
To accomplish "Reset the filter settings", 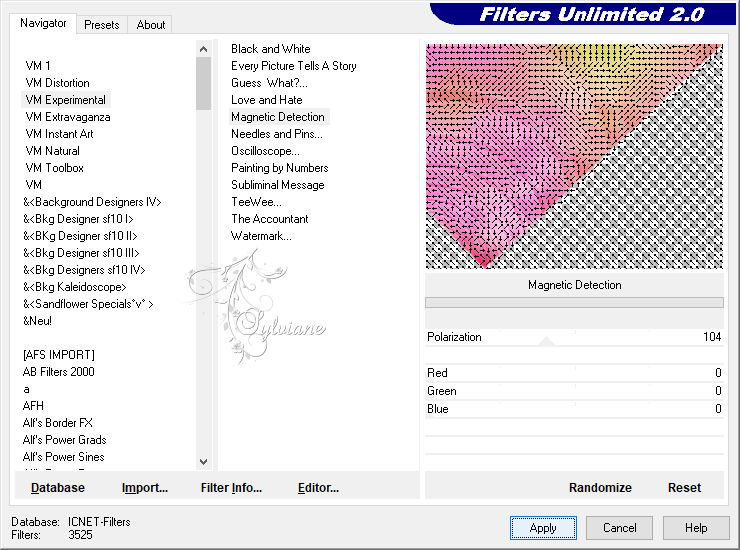I will click(684, 487).
